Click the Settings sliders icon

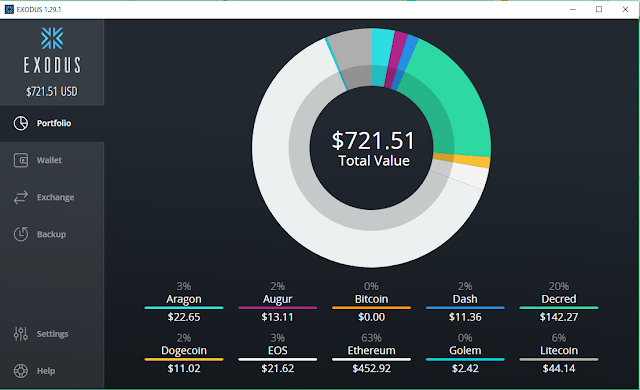coord(21,334)
